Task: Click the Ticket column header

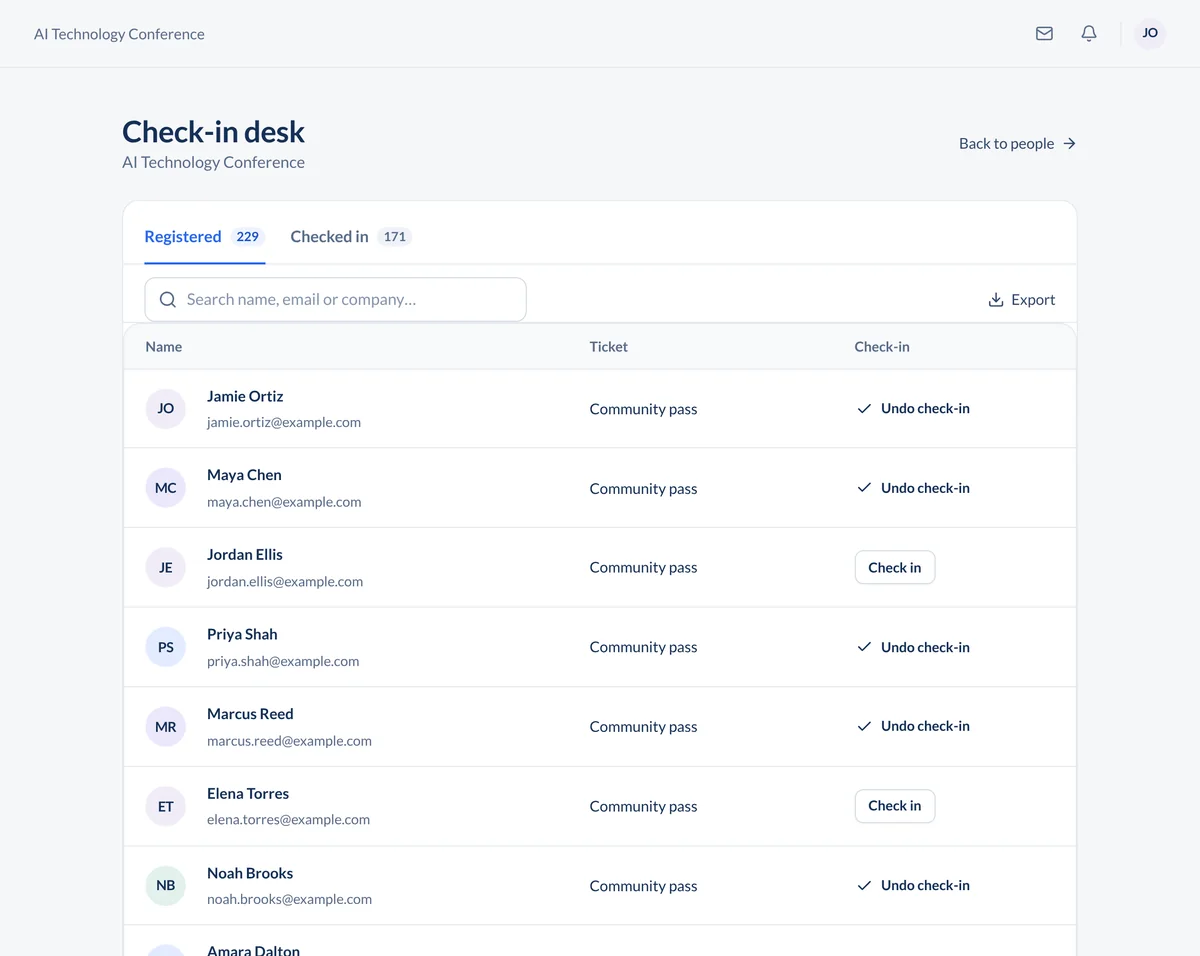Action: (609, 347)
